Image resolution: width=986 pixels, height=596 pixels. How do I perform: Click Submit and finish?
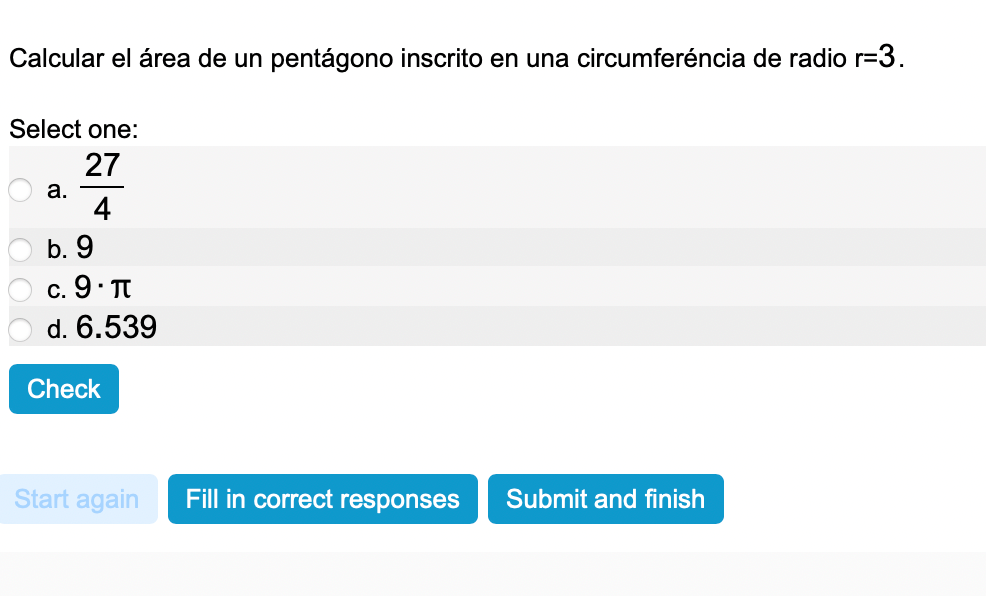click(x=605, y=499)
